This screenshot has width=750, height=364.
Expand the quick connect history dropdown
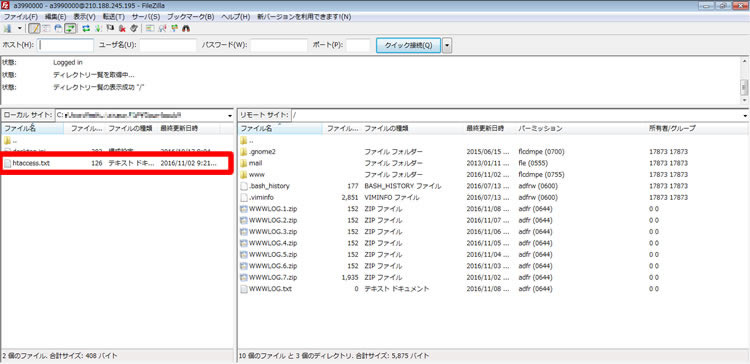tap(447, 45)
